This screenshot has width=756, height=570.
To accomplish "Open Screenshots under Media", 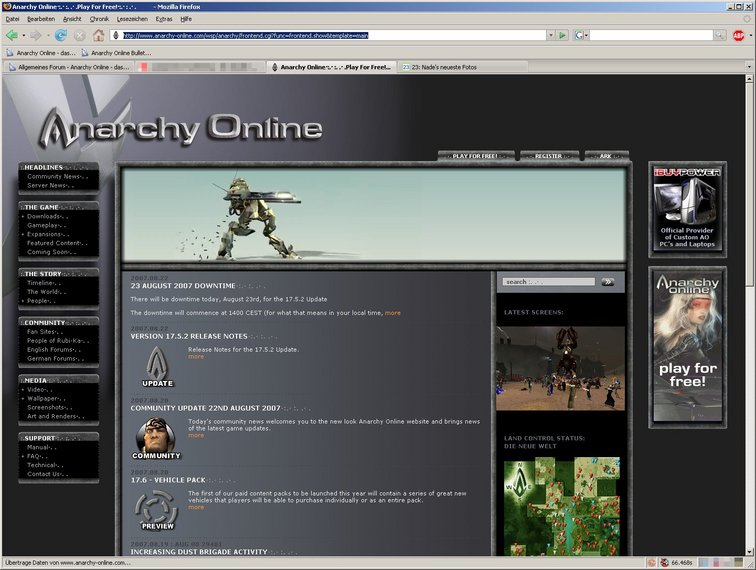I will tap(46, 407).
